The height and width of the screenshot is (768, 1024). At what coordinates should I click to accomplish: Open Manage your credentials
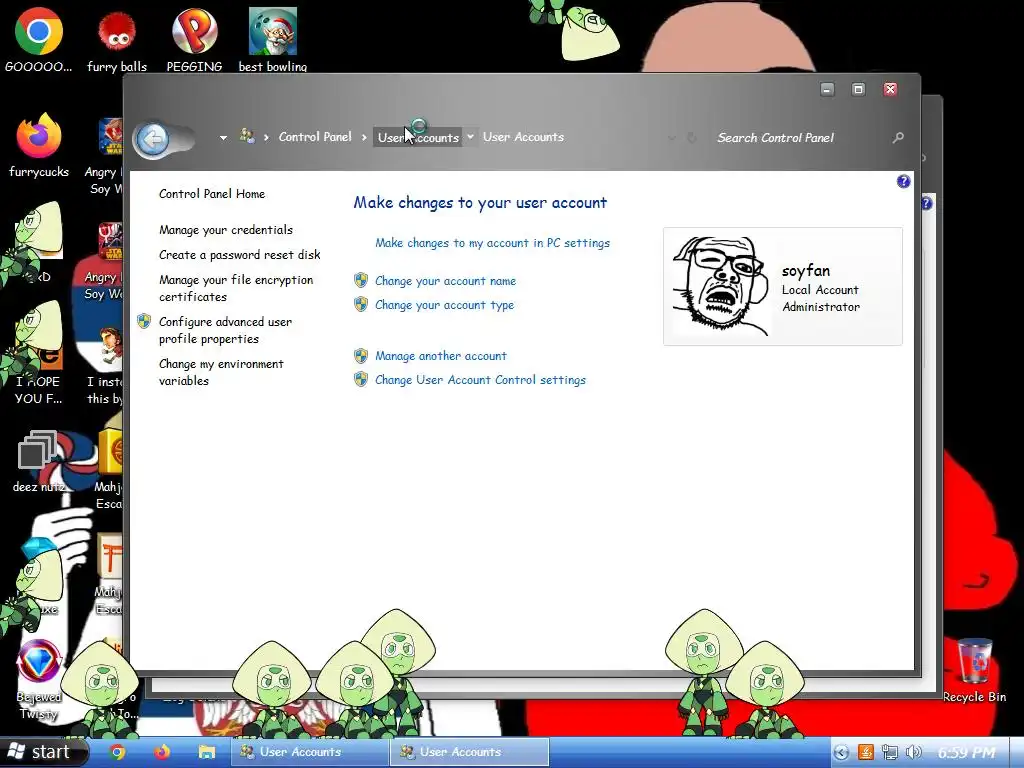point(226,230)
